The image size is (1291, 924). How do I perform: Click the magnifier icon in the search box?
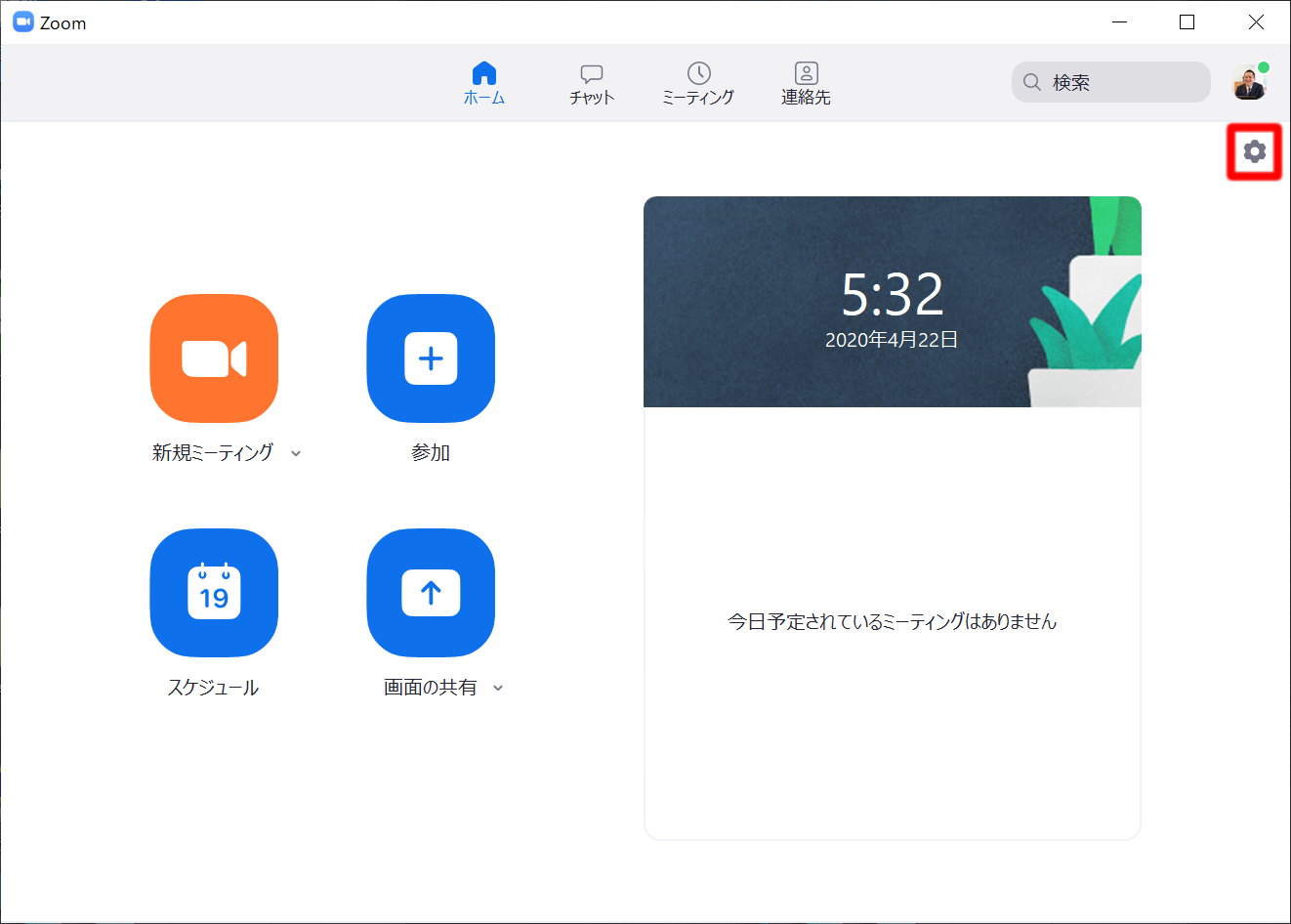tap(1031, 82)
